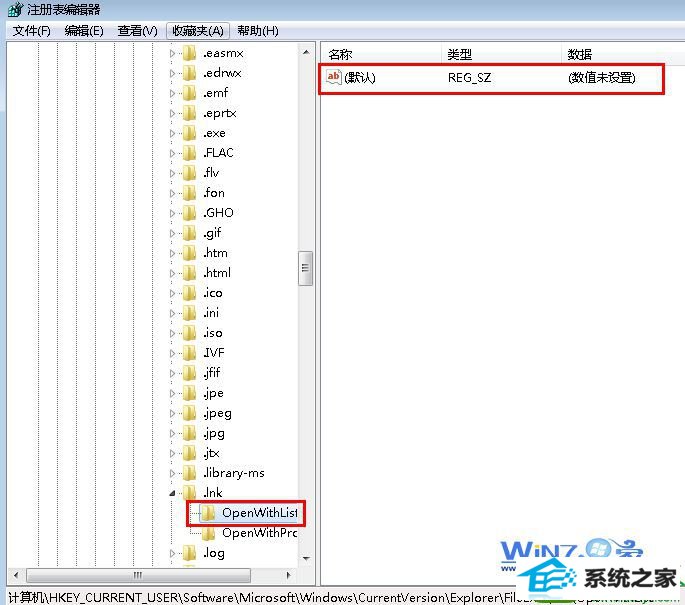Click the .easmx folder icon

pyautogui.click(x=190, y=53)
